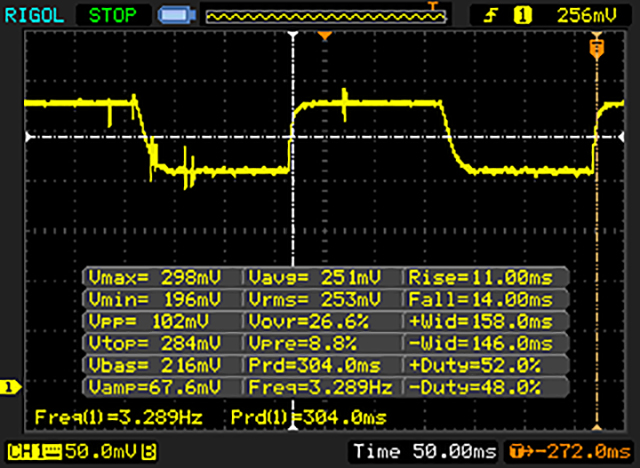Click the rising edge trigger icon
This screenshot has width=640, height=468.
491,16
